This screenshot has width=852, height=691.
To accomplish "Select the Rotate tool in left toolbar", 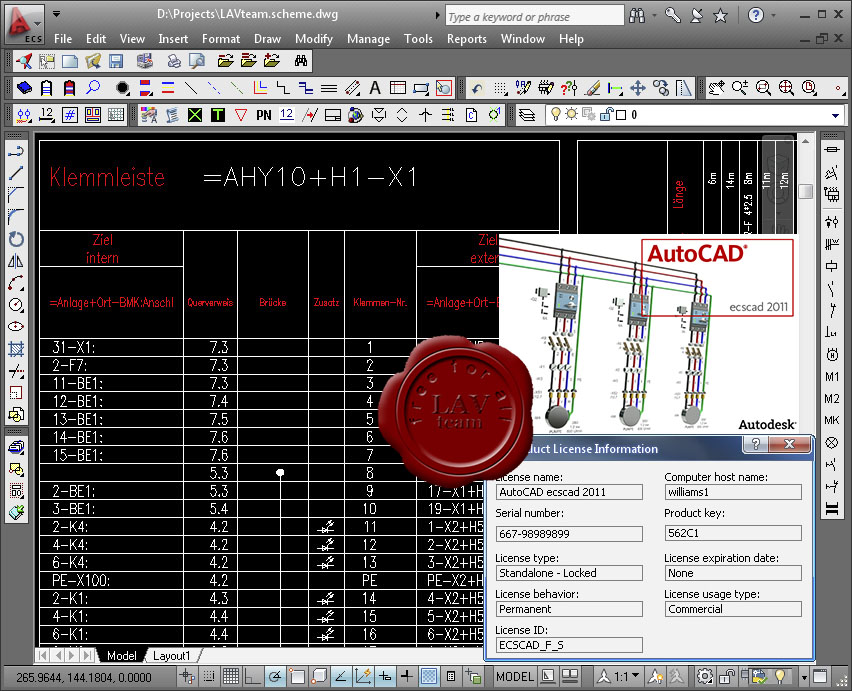I will click(x=16, y=239).
